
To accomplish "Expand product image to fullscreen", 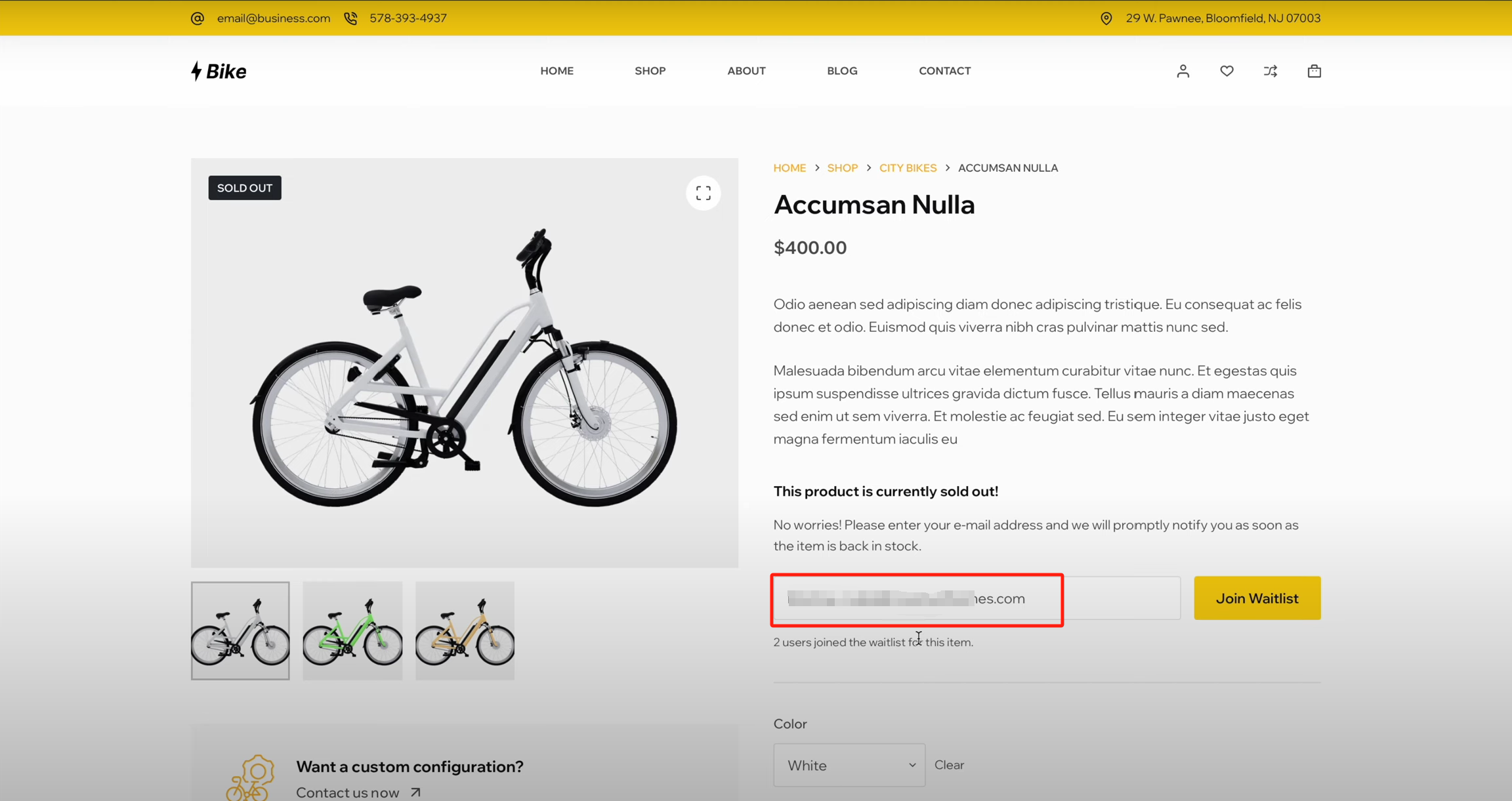I will 703,193.
